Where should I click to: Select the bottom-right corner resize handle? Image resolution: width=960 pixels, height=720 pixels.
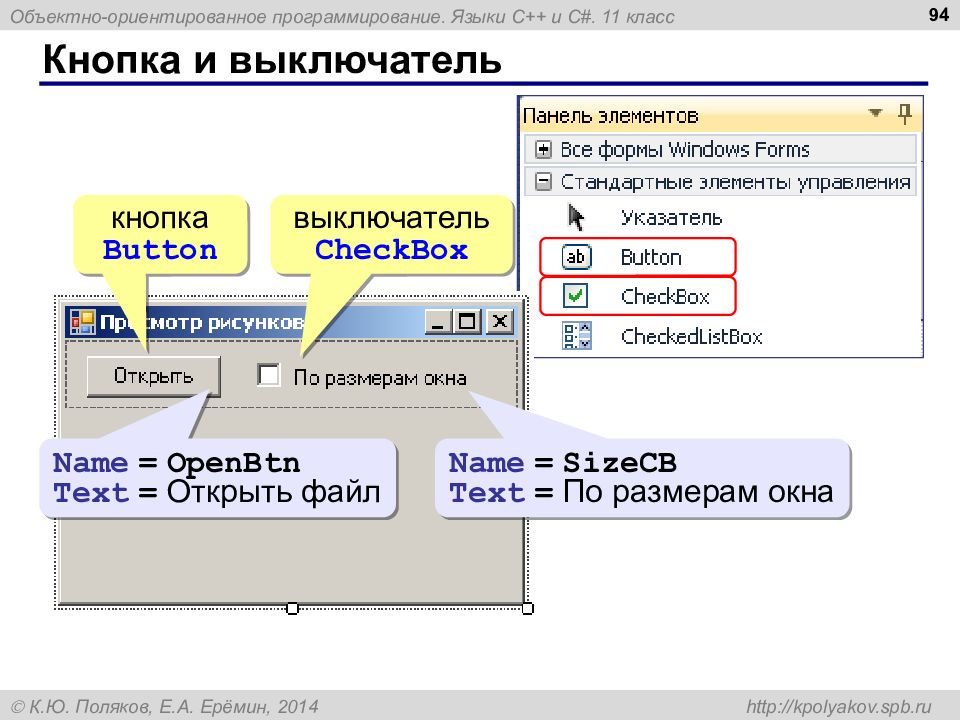527,608
